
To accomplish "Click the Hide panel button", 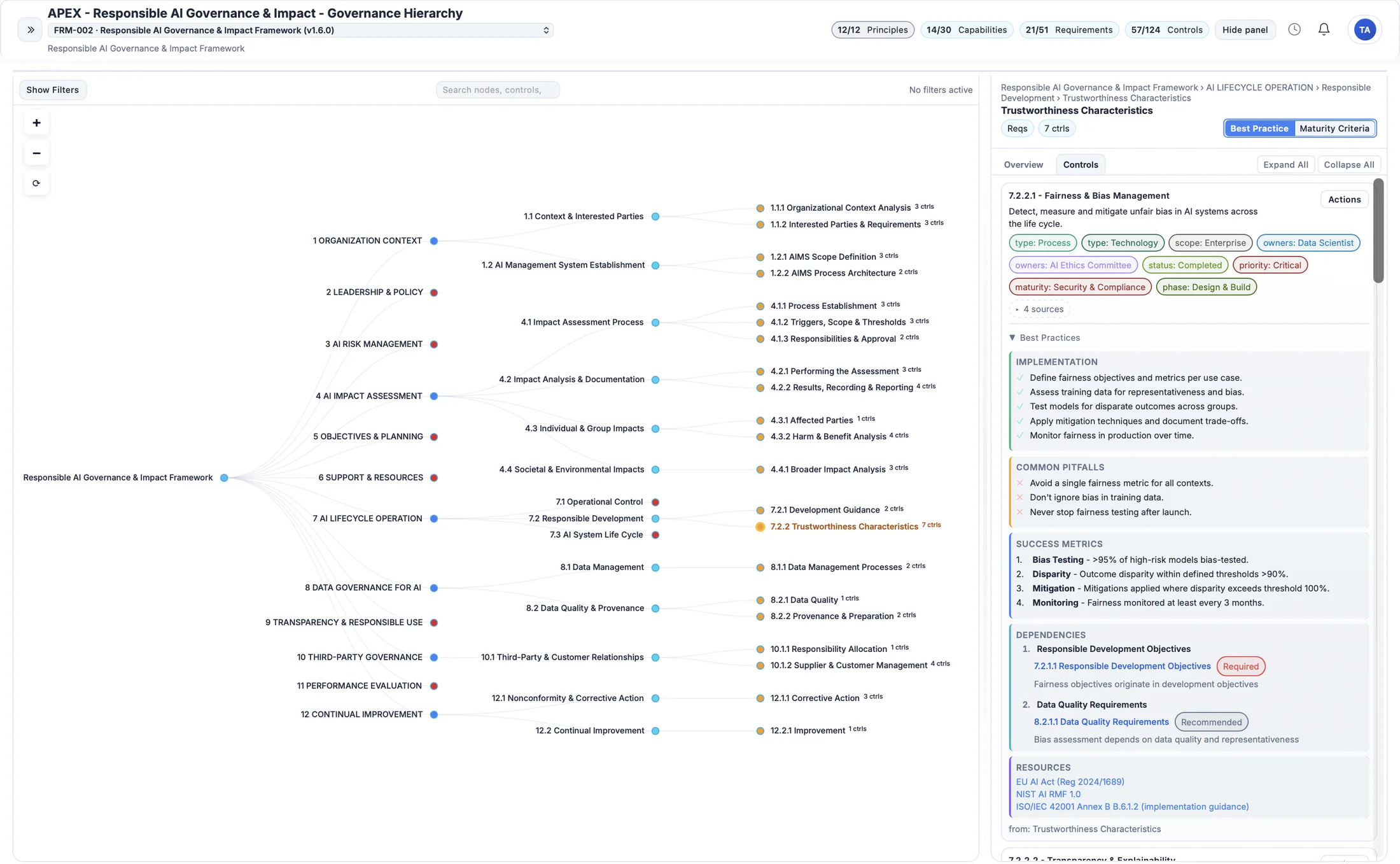I will (x=1245, y=30).
